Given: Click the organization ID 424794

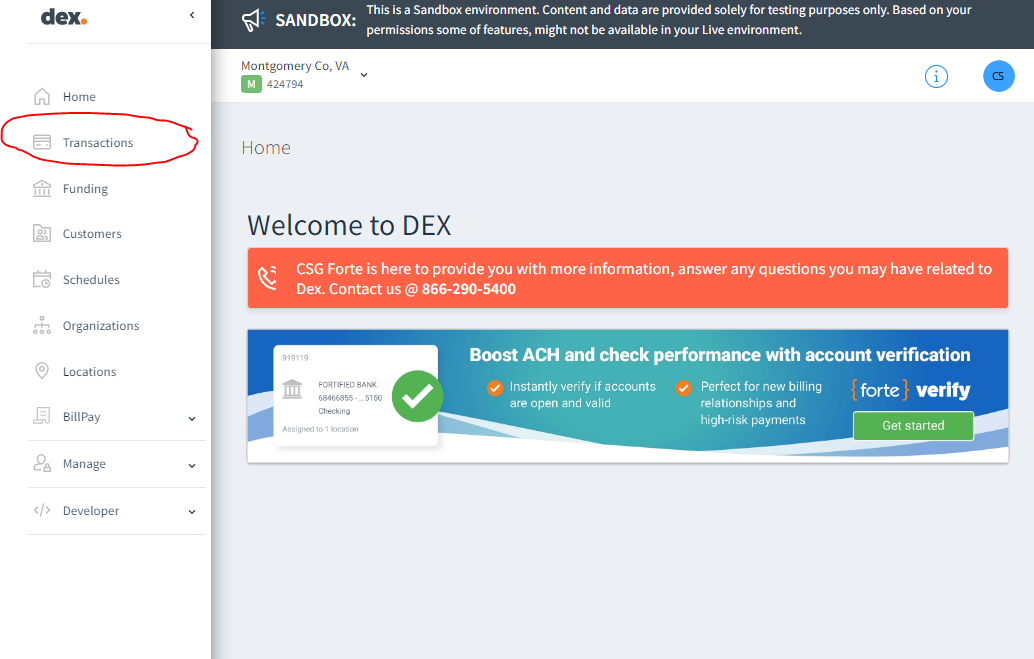Looking at the screenshot, I should [x=285, y=84].
